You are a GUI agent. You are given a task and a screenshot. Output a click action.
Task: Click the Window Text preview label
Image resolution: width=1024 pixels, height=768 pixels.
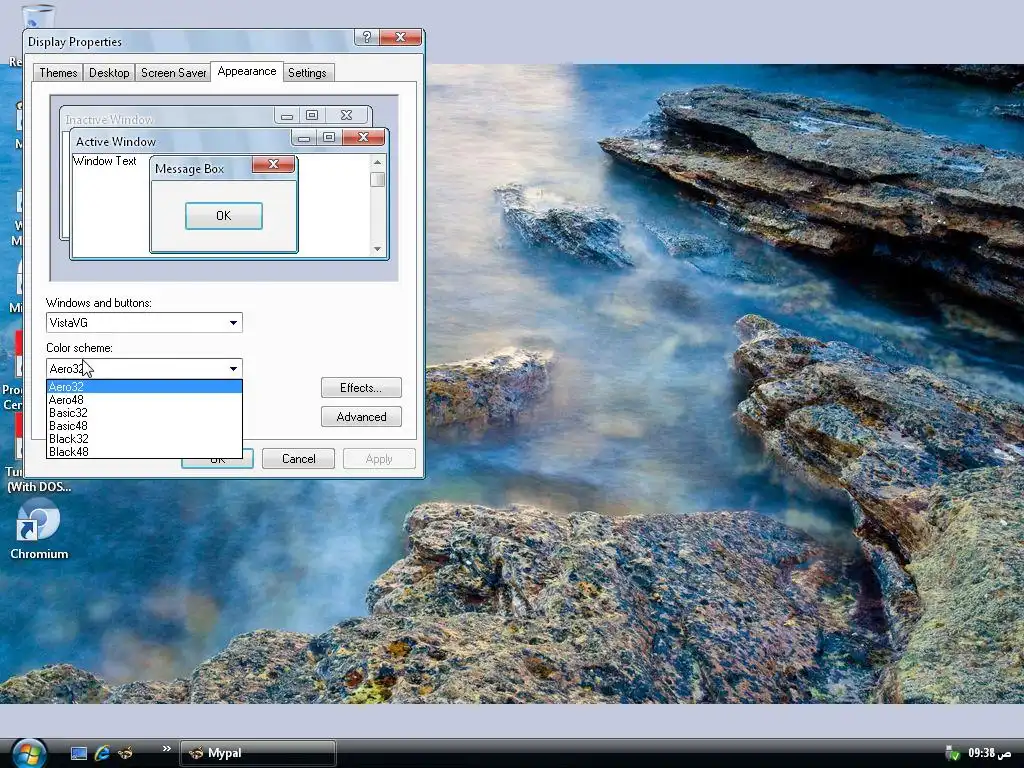pyautogui.click(x=104, y=161)
